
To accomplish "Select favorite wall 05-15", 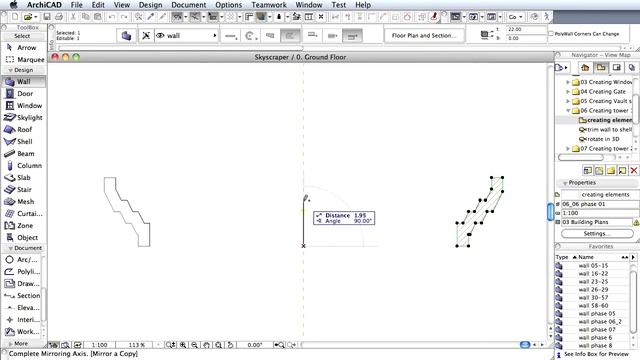I will click(593, 266).
